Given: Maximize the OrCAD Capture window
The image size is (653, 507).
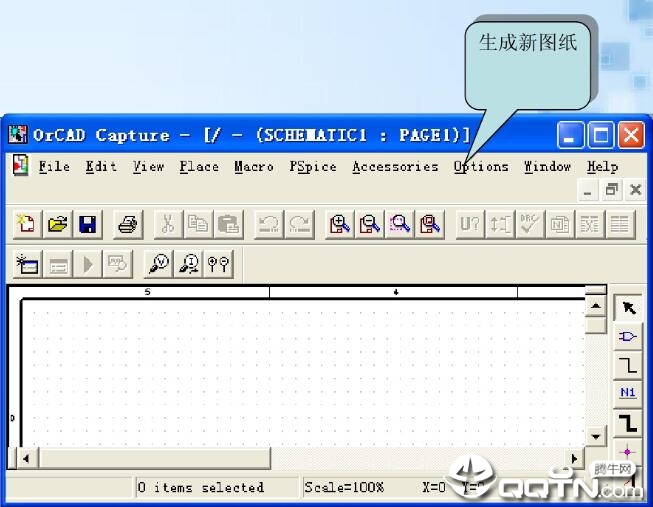Looking at the screenshot, I should click(601, 135).
